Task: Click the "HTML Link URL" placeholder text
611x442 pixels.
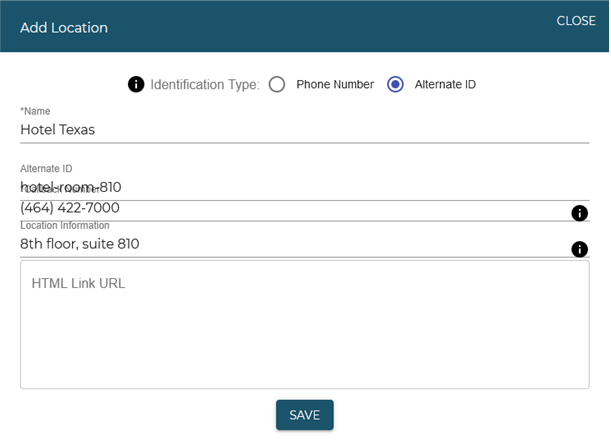Action: (x=78, y=284)
